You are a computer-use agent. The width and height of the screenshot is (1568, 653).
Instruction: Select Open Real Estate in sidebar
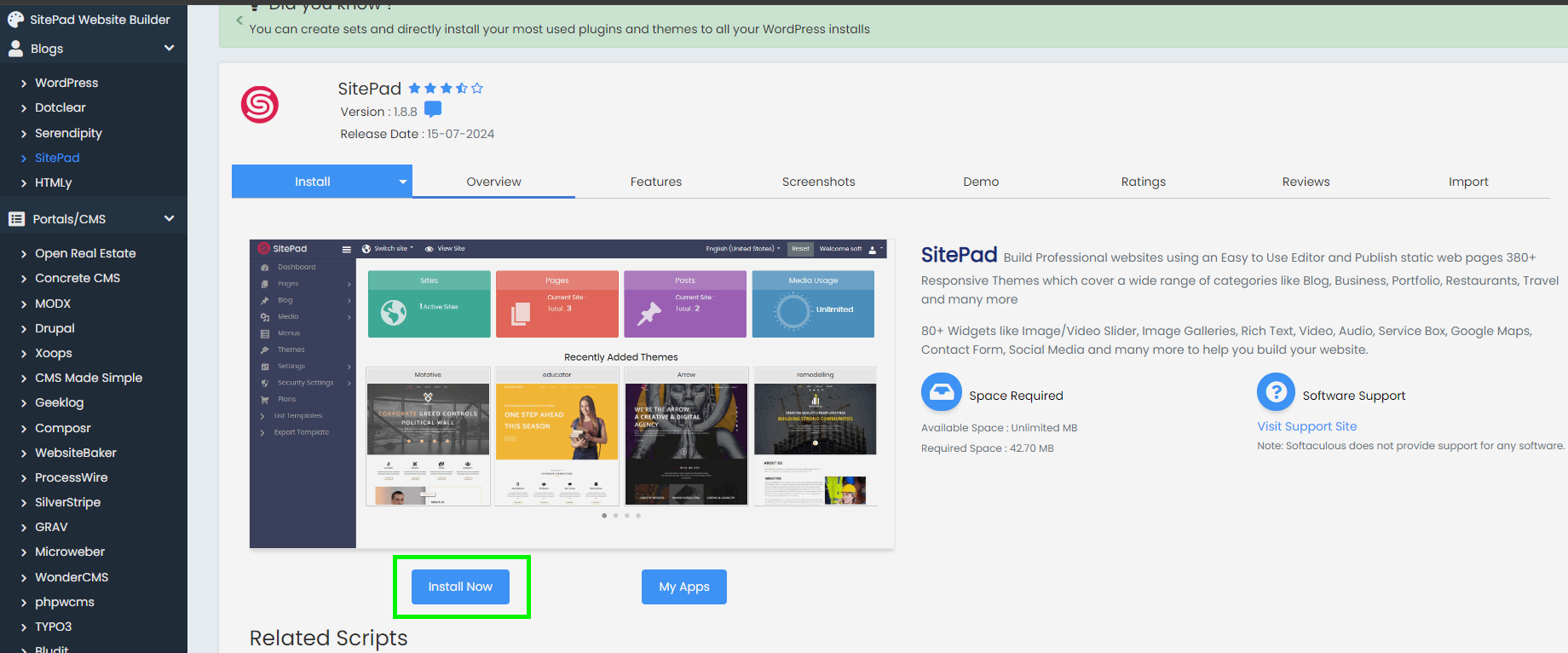85,253
